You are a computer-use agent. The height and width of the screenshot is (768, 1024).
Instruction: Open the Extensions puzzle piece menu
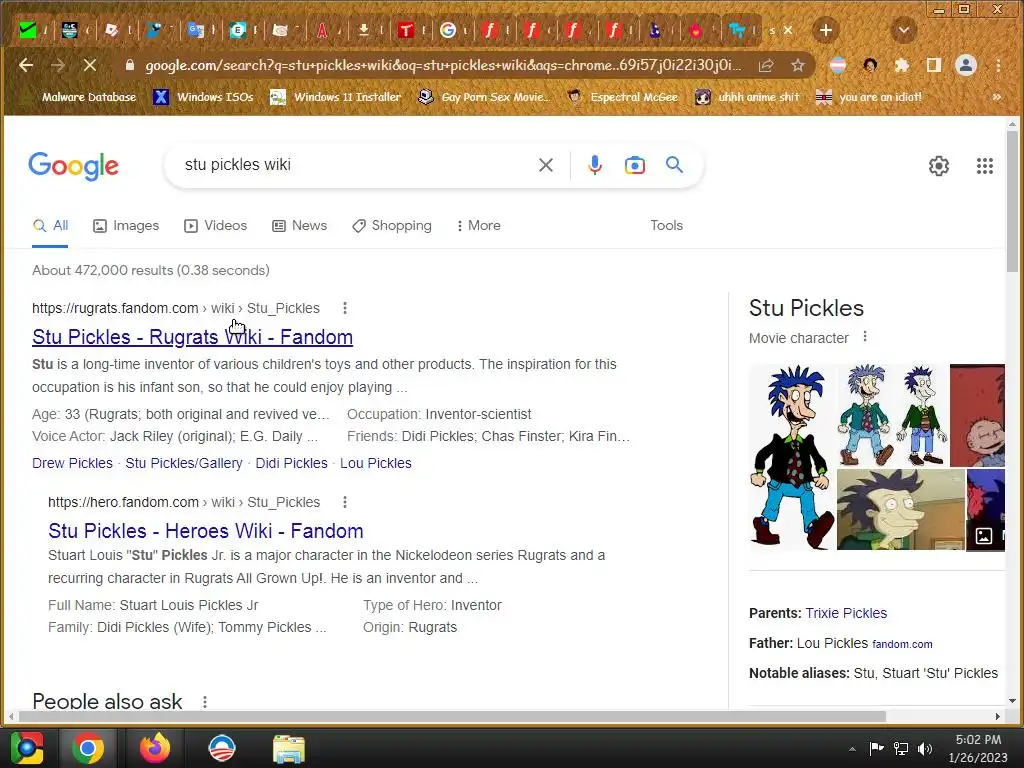pos(902,65)
